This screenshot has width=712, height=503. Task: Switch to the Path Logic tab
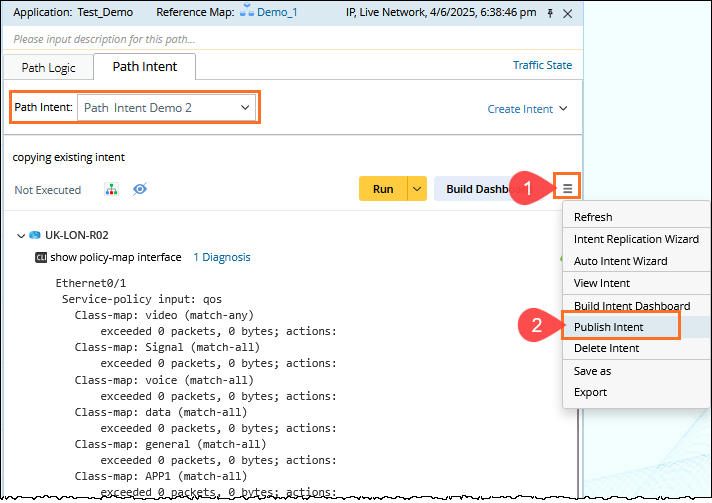click(49, 68)
